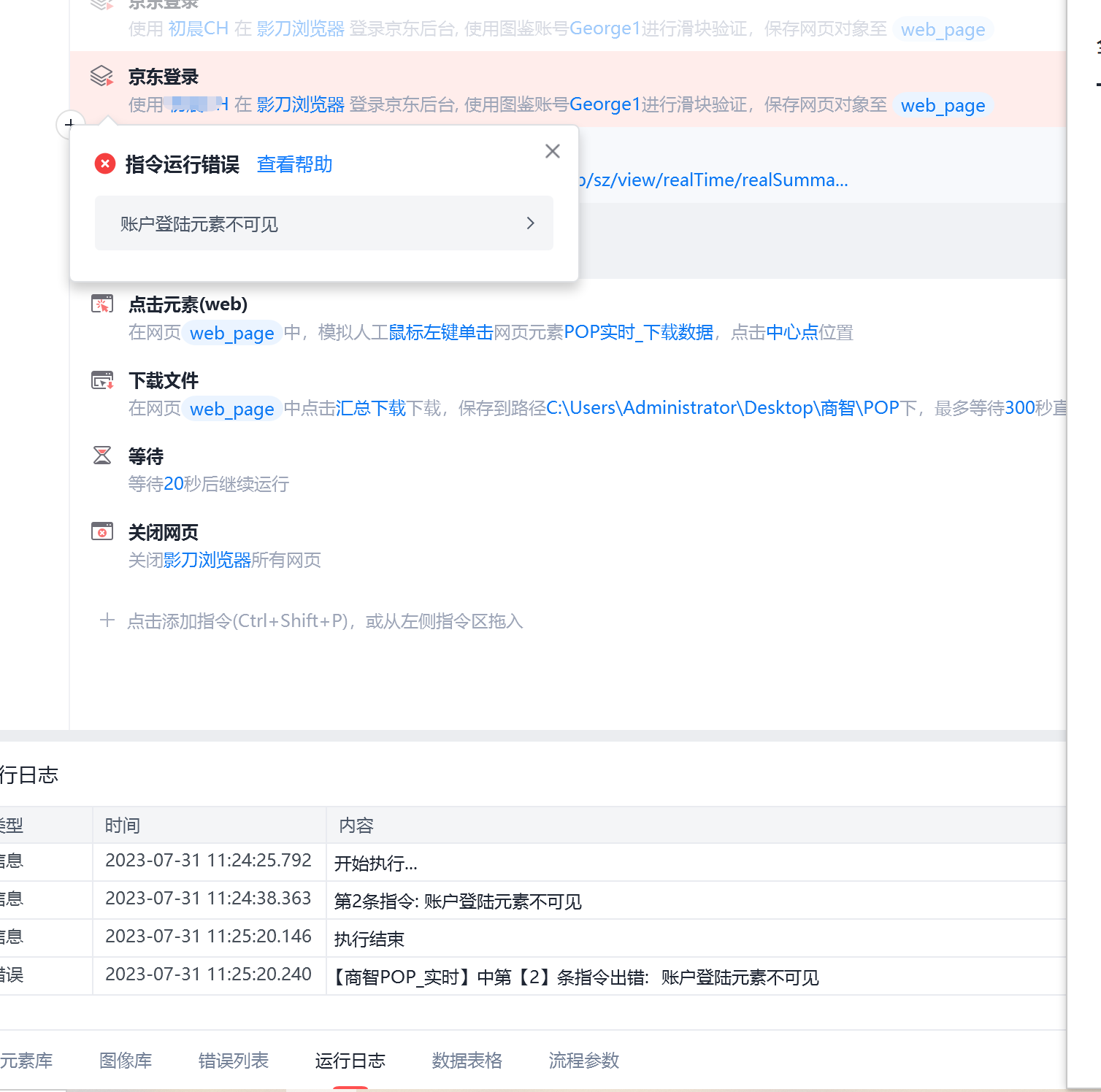Select the 等待 step title
Screen dimensions: 1101x1092
click(x=146, y=456)
